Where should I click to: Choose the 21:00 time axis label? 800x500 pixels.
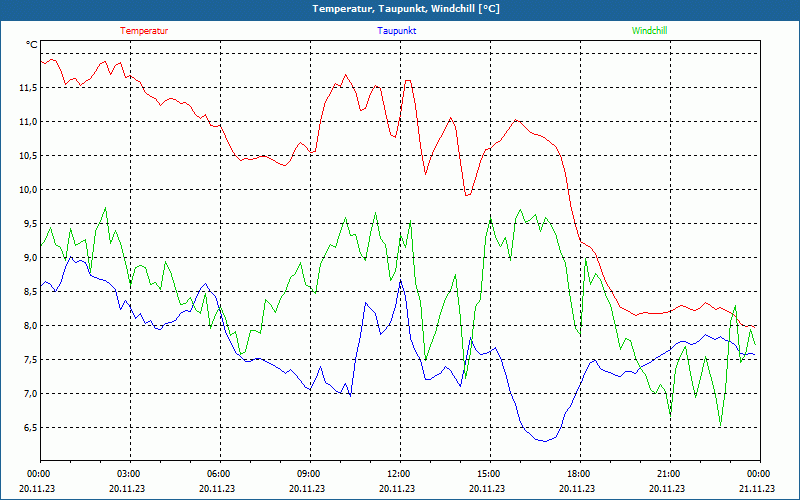[669, 474]
